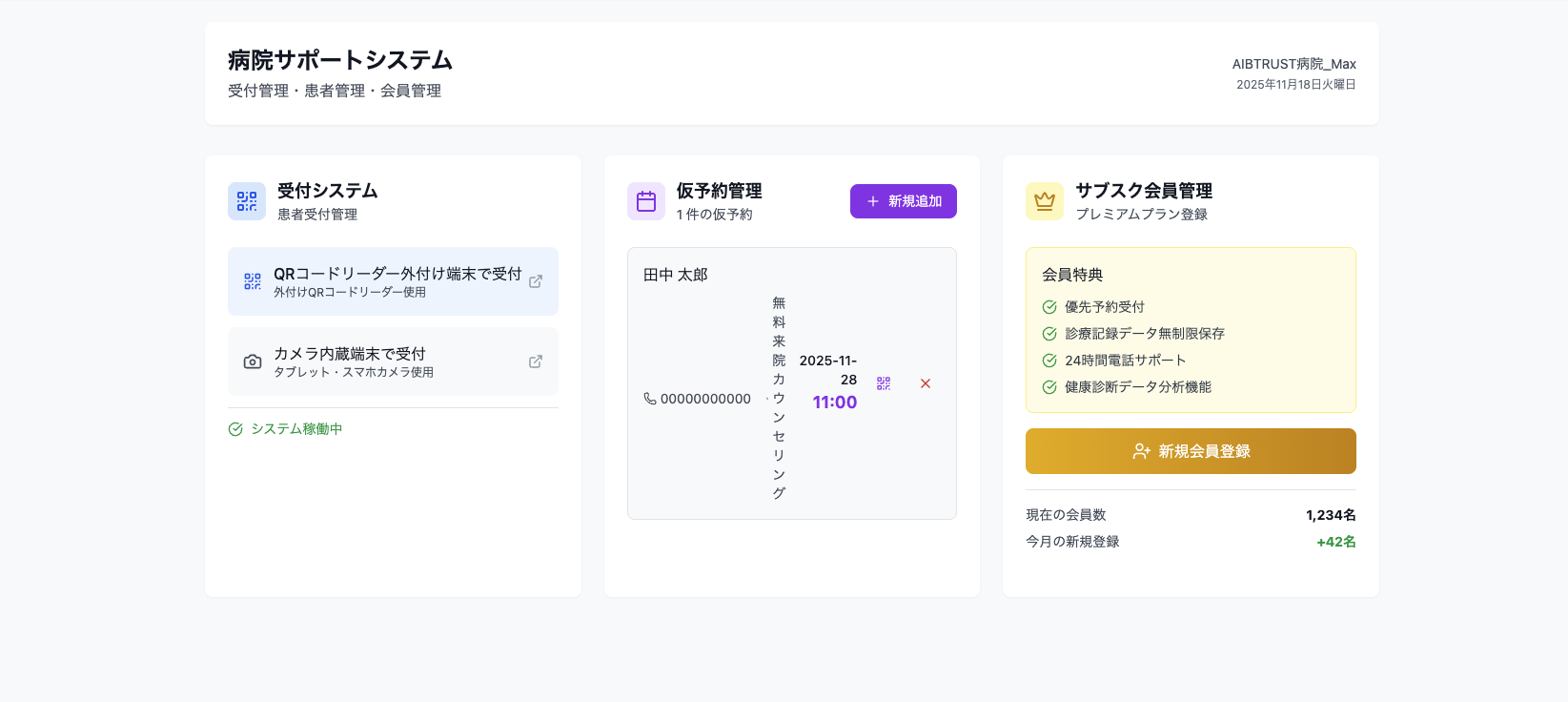This screenshot has width=1568, height=702.
Task: Click 無料来院カウンセリング reservation type text
Action: pos(779,398)
